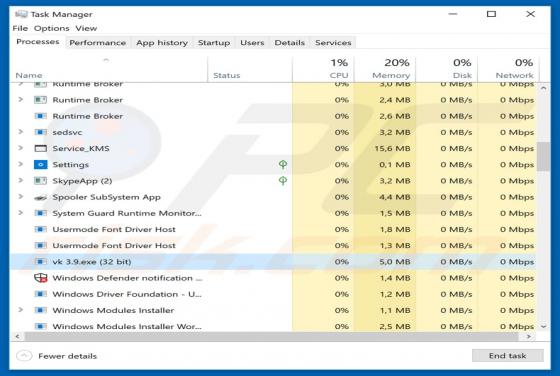Screen dimensions: 560x376
Task: Click the Fewer details link
Action: point(68,356)
